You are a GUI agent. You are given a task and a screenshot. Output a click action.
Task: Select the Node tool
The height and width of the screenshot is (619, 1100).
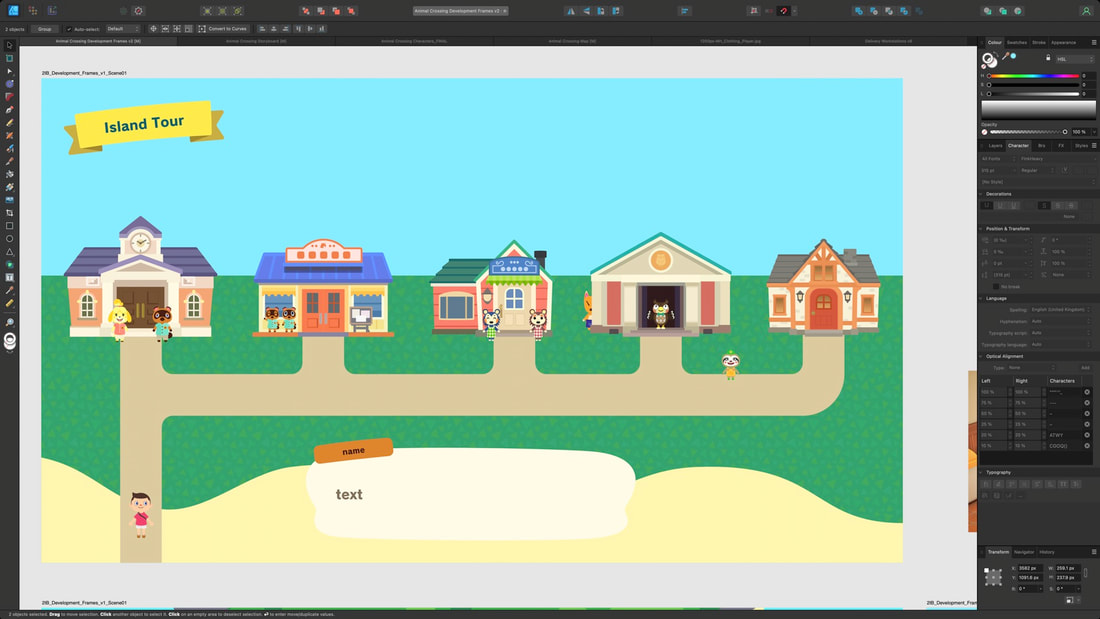pos(9,71)
